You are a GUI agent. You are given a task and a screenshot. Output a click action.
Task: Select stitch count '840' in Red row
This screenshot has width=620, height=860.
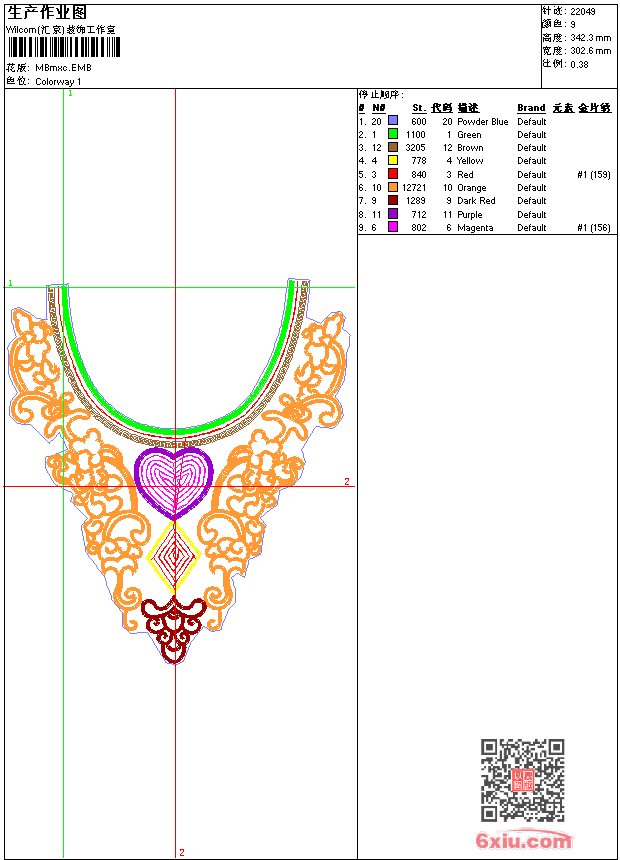(419, 174)
